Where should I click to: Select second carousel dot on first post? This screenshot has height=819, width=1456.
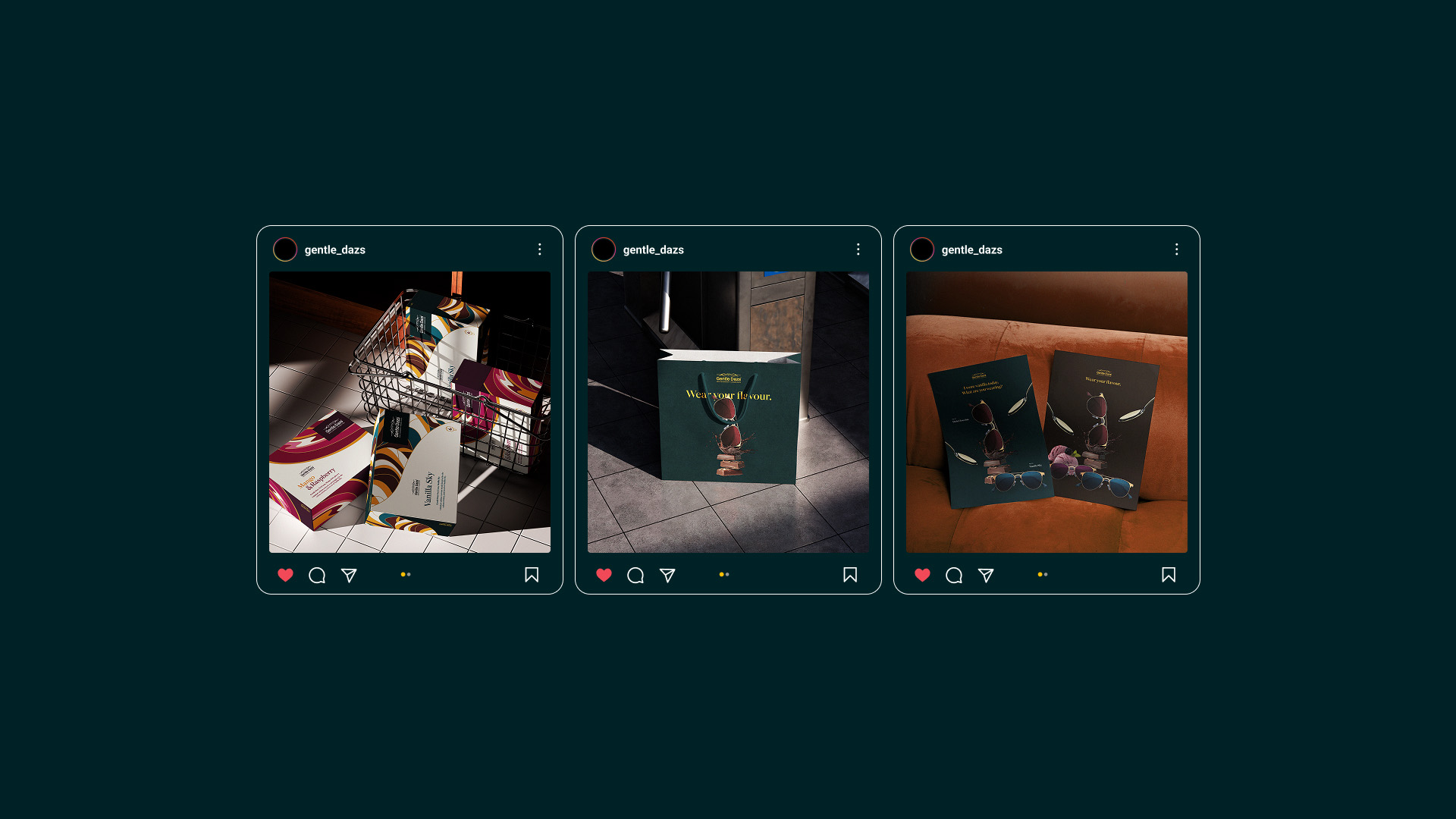409,575
